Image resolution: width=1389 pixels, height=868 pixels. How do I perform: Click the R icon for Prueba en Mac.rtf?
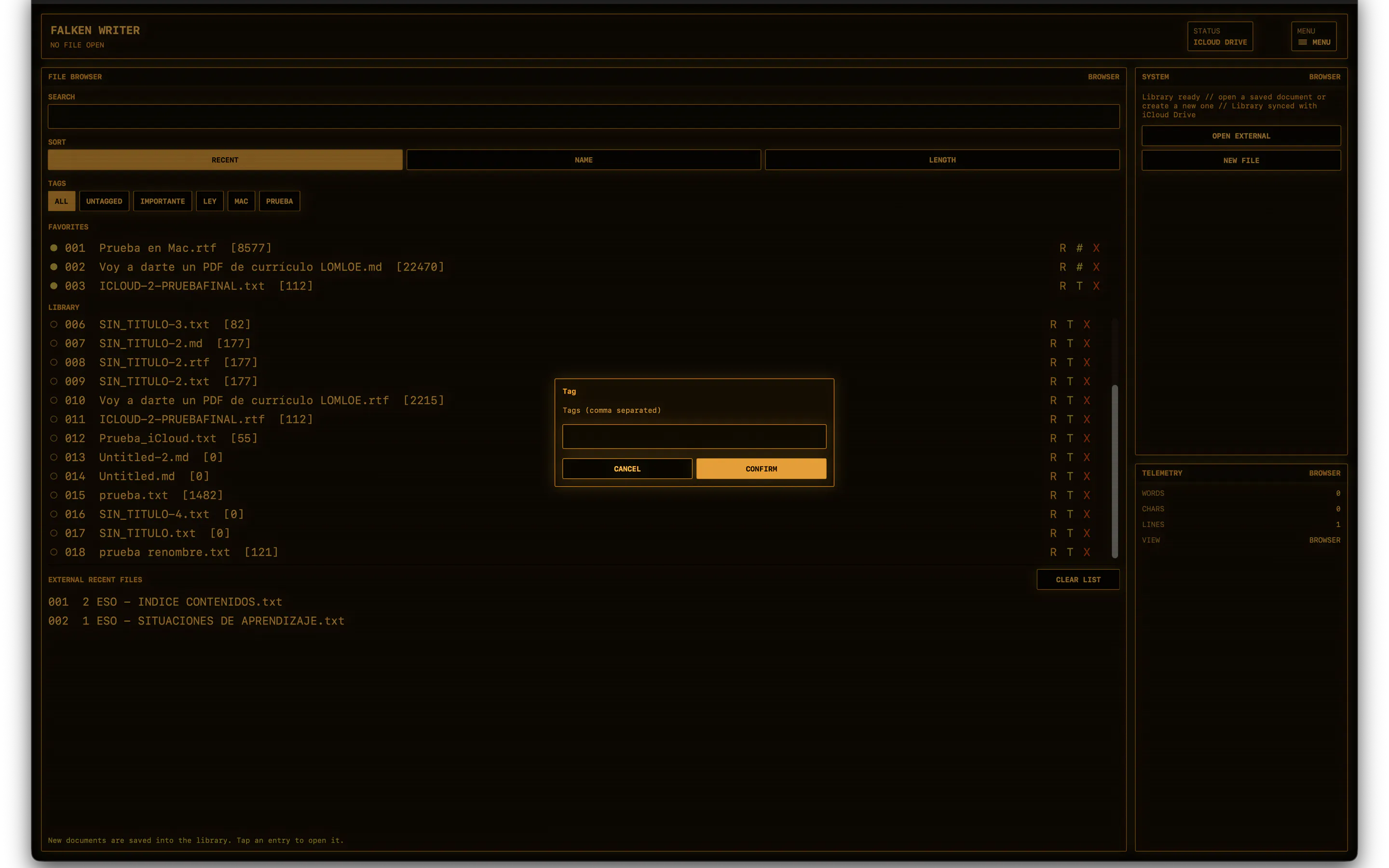click(x=1062, y=248)
